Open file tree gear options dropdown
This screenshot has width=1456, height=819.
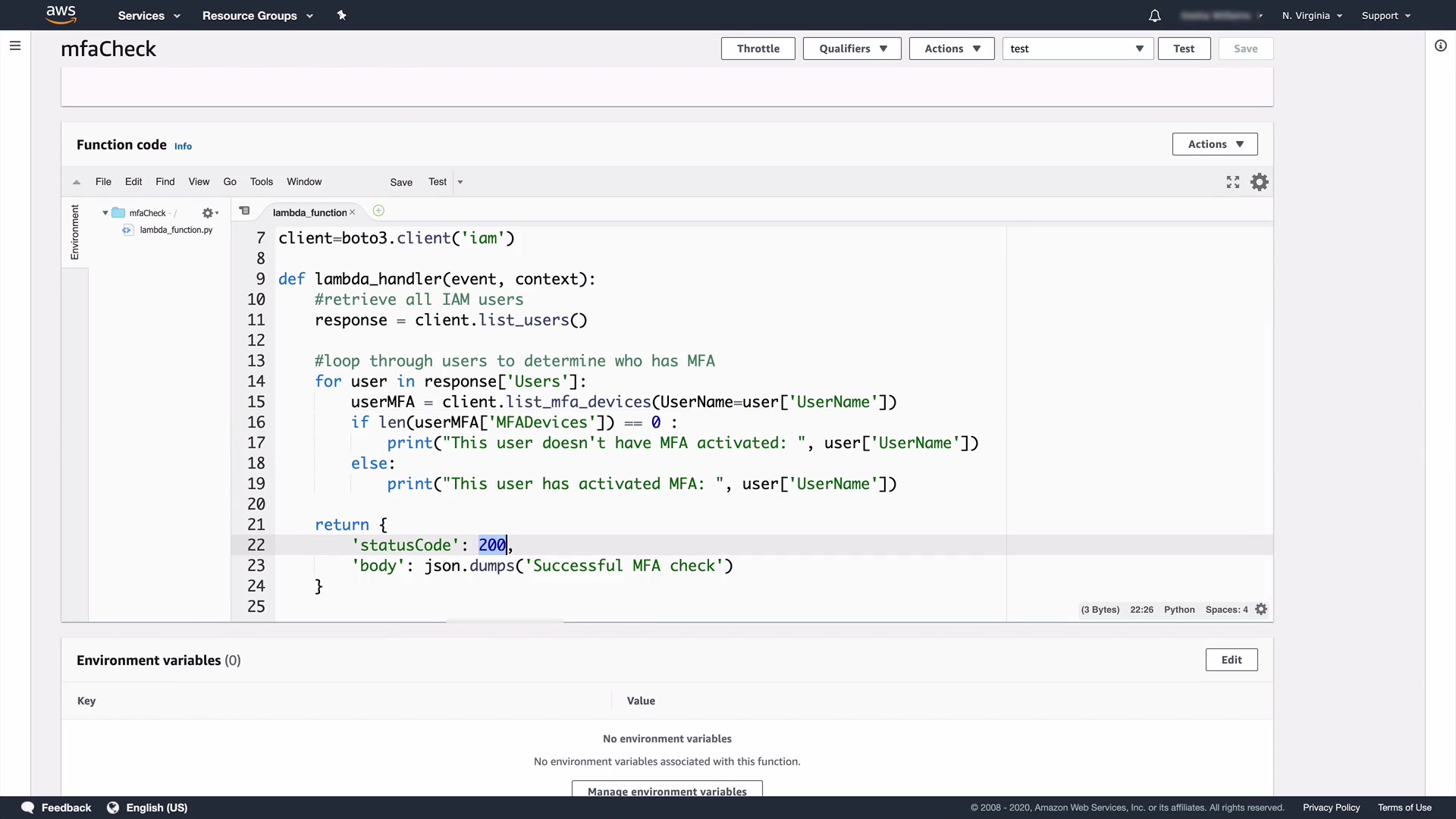pos(209,213)
